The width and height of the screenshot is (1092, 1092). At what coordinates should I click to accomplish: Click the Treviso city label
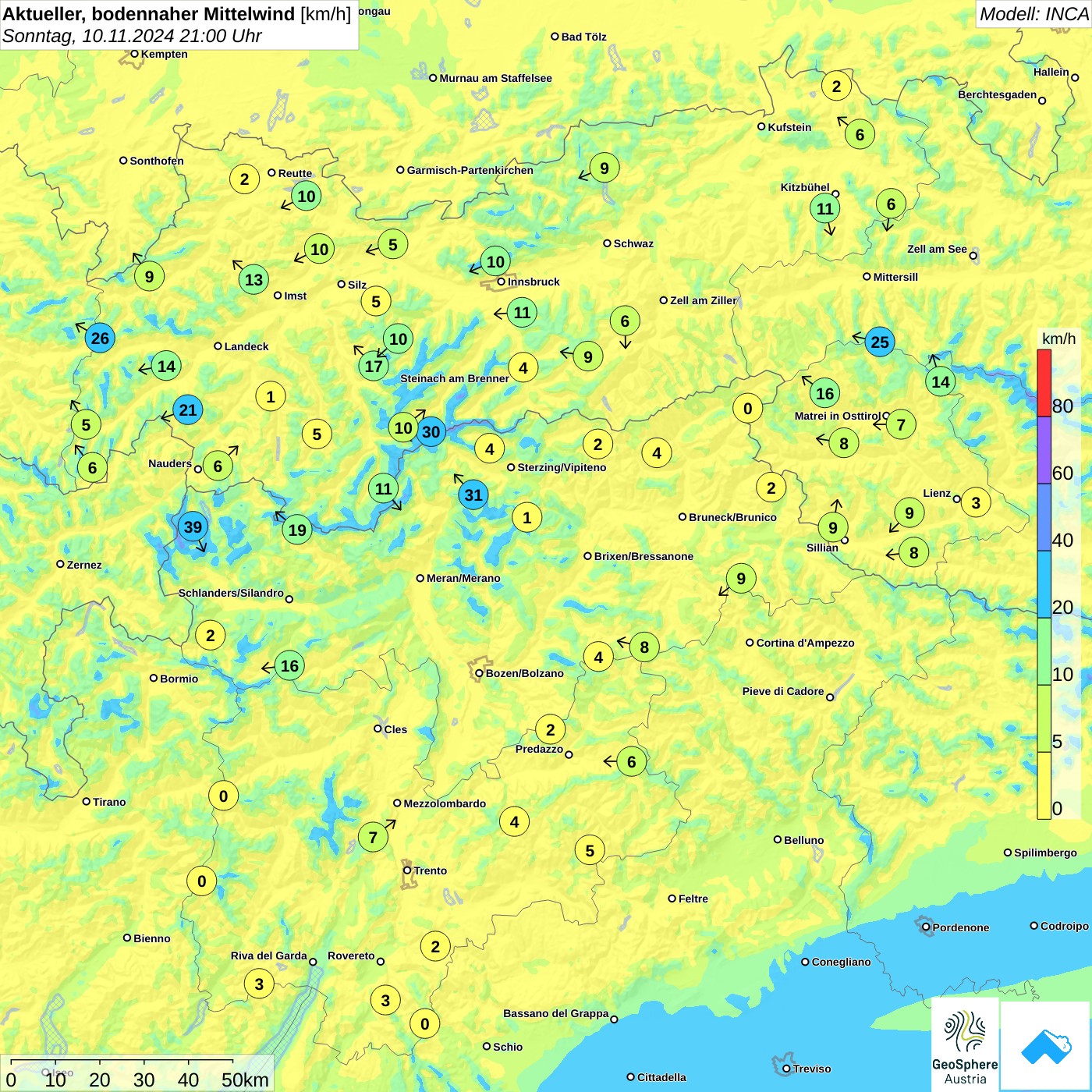point(812,1069)
